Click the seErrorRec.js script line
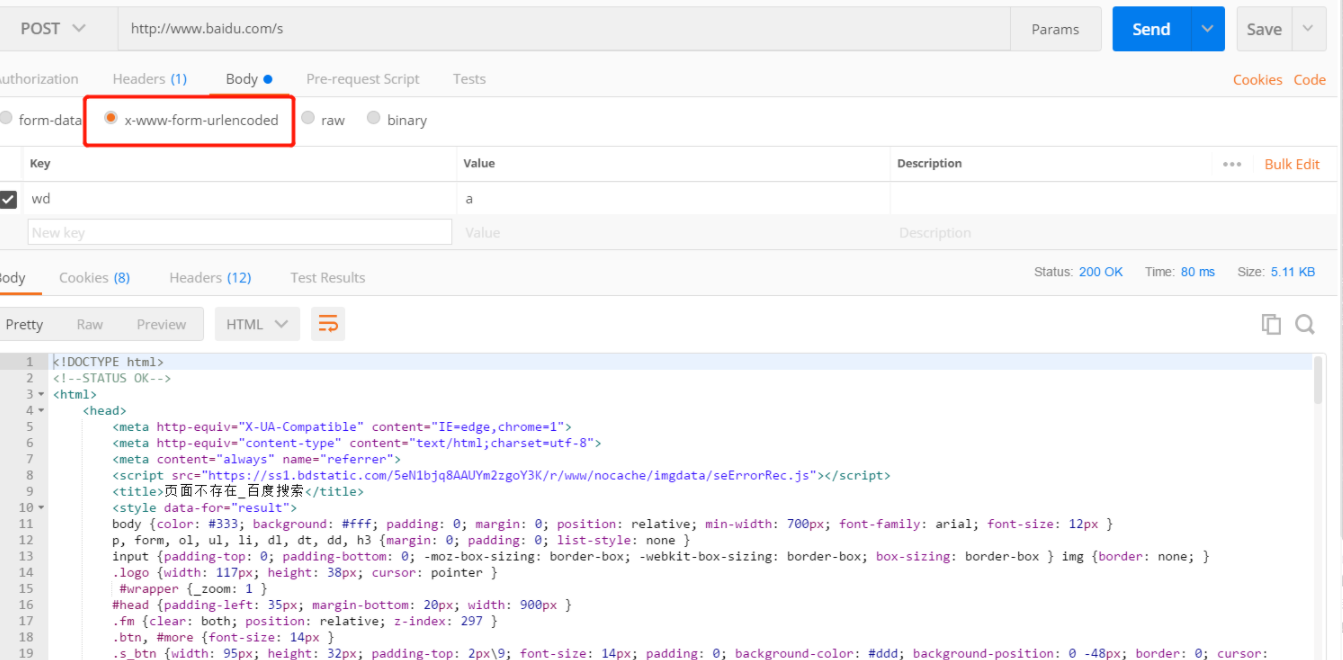This screenshot has height=660, width=1343. (x=501, y=475)
